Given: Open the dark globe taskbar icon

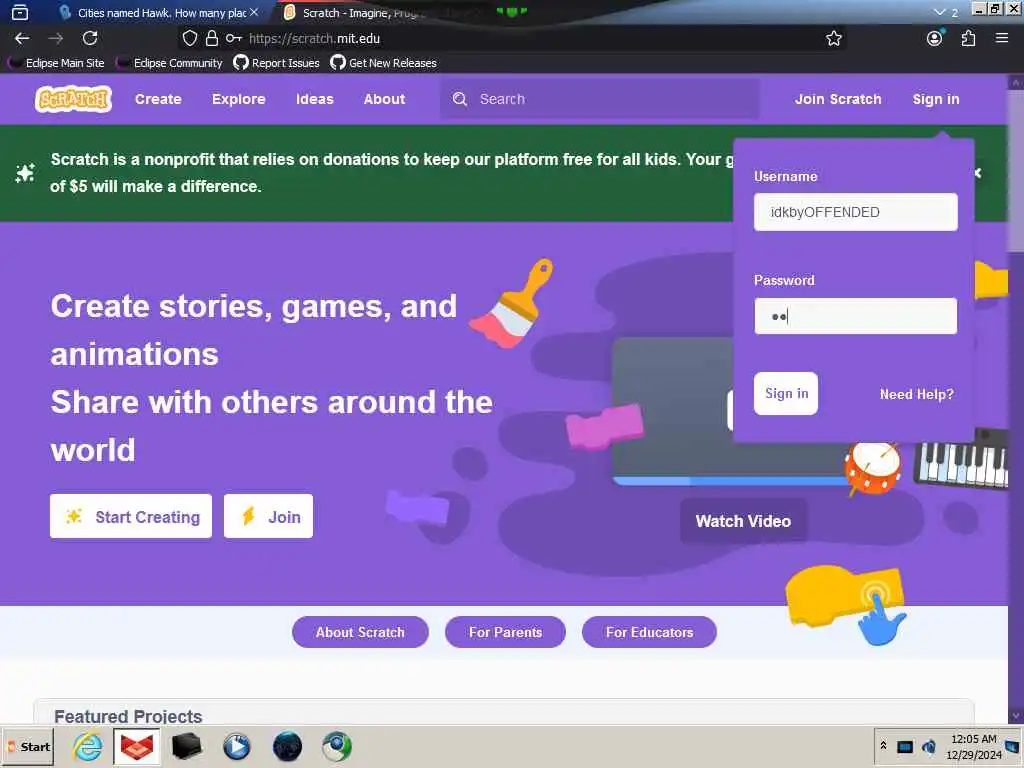Looking at the screenshot, I should point(287,746).
